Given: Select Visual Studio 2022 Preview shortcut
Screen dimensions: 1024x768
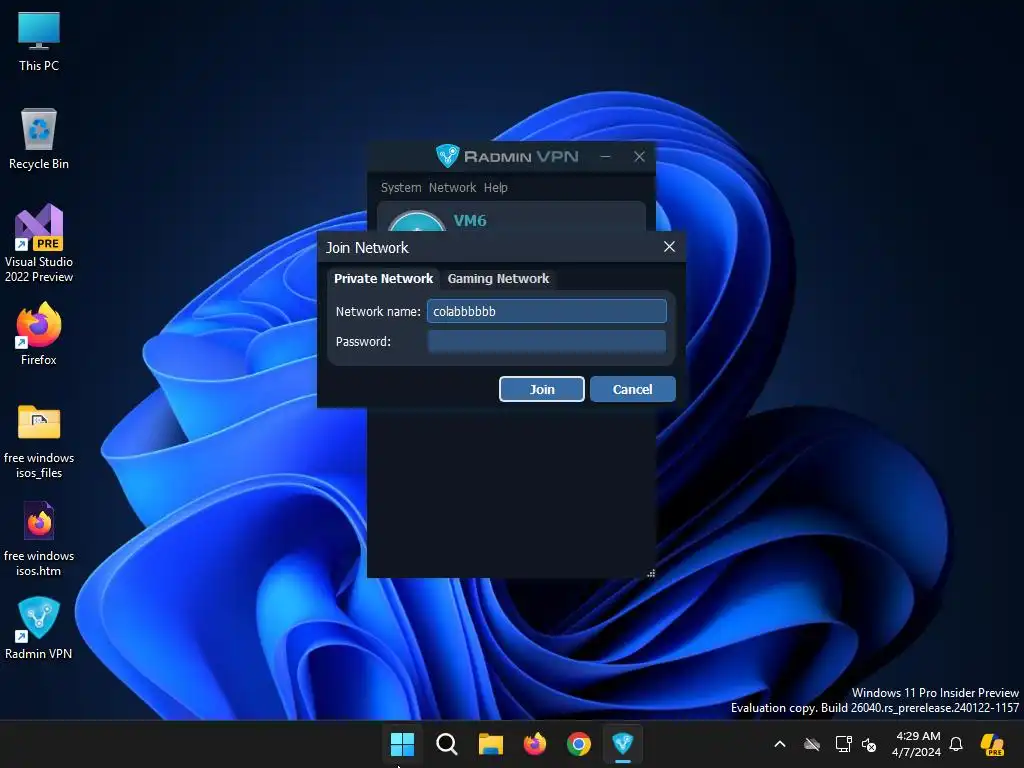Looking at the screenshot, I should (x=39, y=244).
